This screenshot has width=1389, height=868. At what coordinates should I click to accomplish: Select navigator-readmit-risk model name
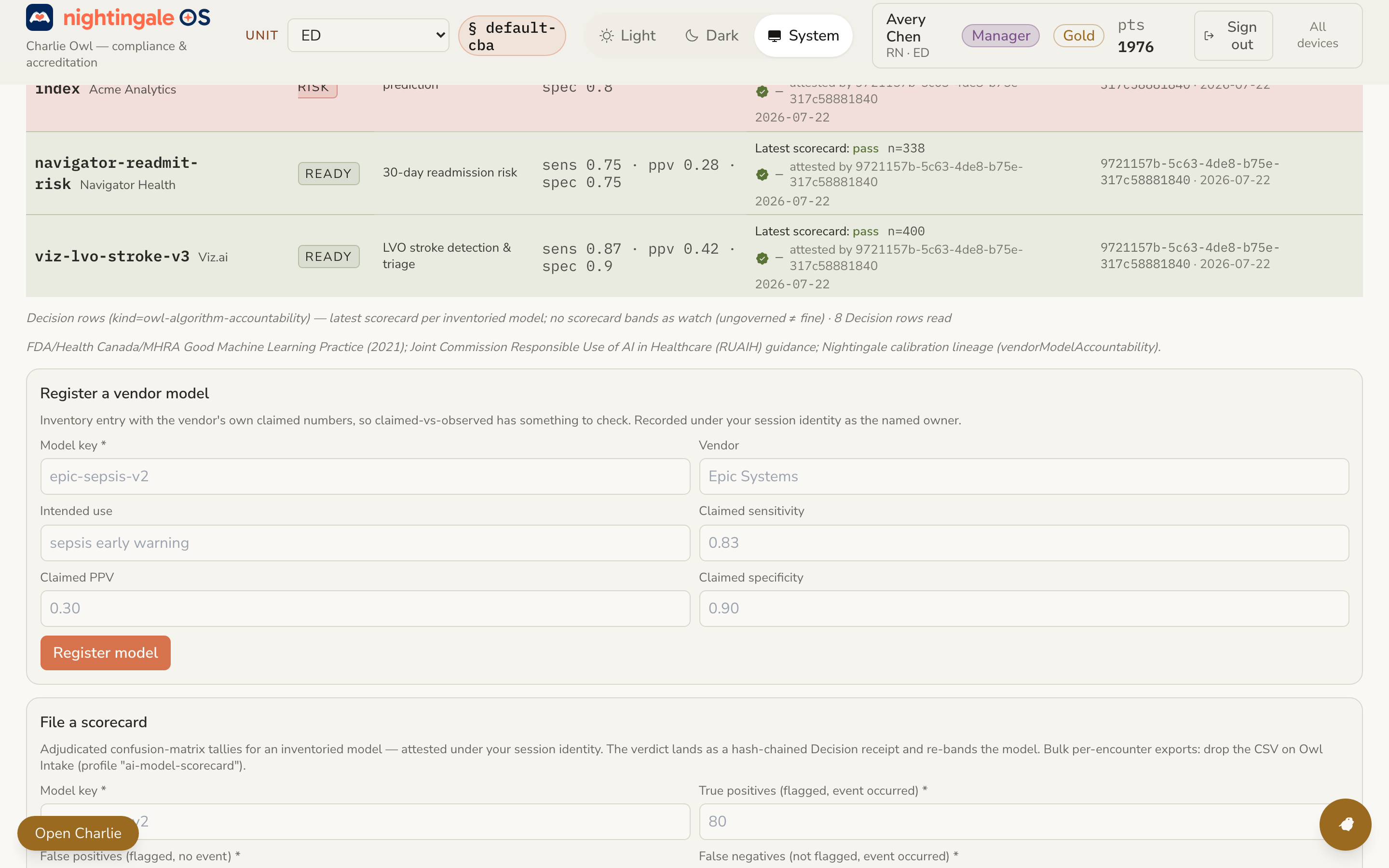coord(117,174)
